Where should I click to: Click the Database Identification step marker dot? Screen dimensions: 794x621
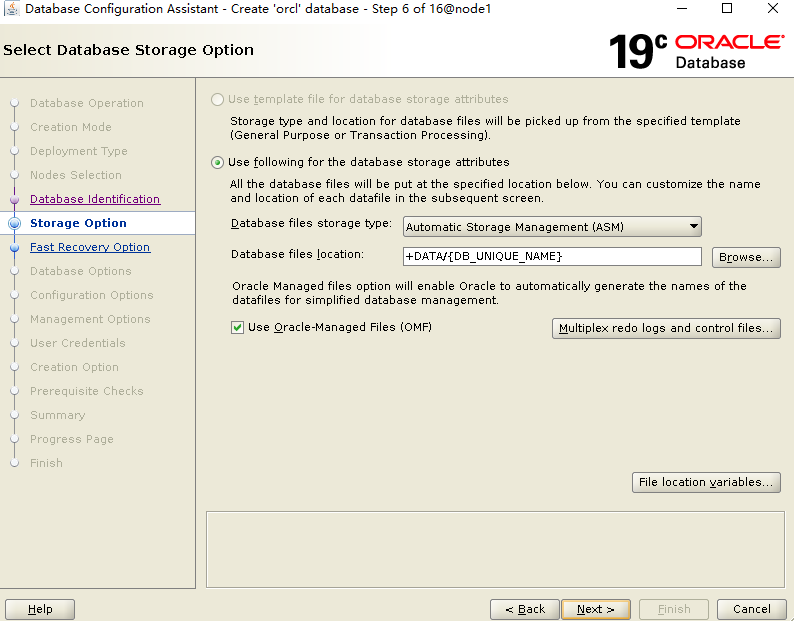click(x=15, y=200)
